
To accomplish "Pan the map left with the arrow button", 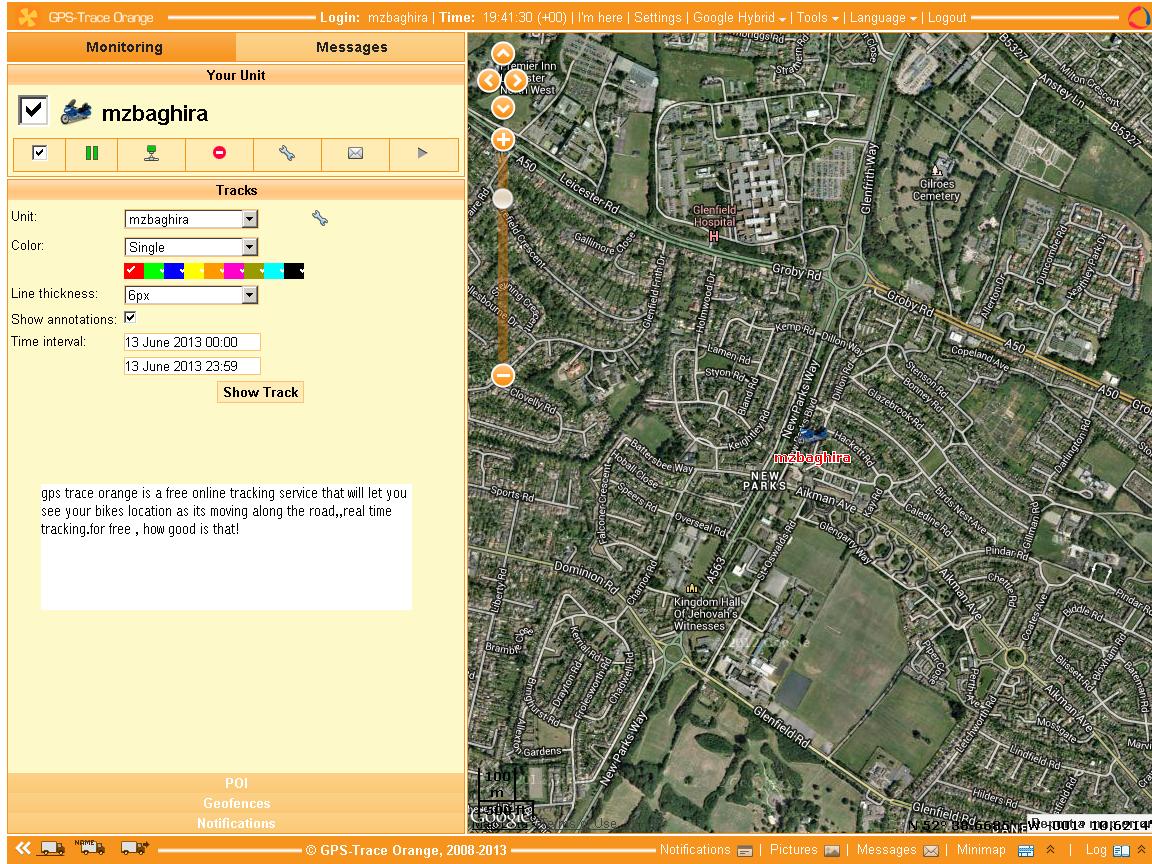I will pos(489,80).
